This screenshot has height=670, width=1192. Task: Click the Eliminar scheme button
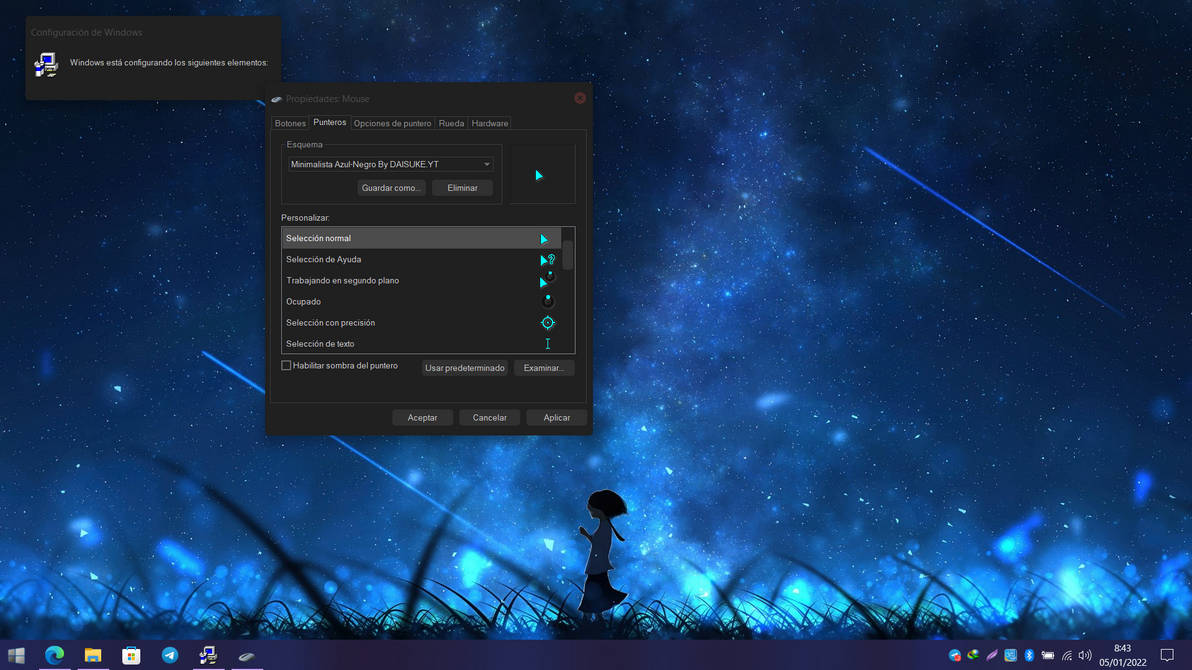[462, 188]
